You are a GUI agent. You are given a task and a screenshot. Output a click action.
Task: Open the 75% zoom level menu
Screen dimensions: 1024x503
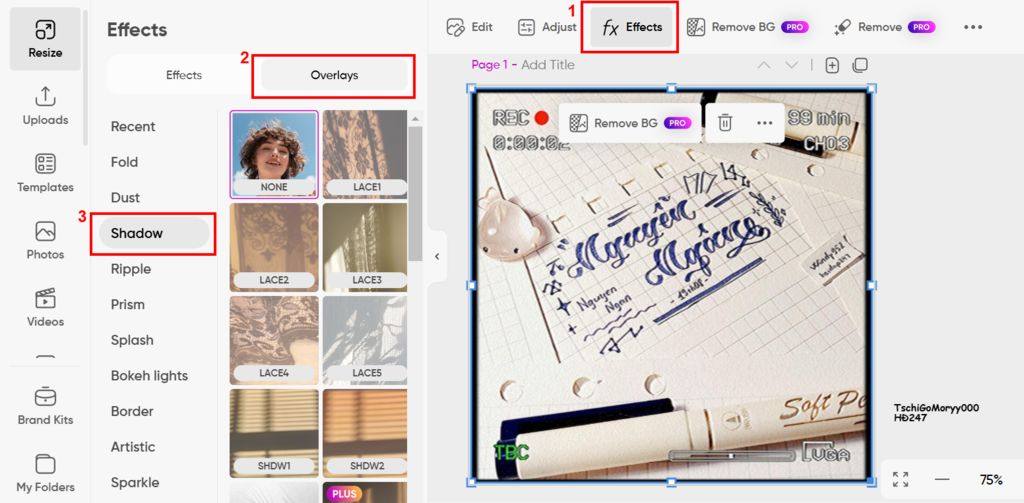(991, 480)
